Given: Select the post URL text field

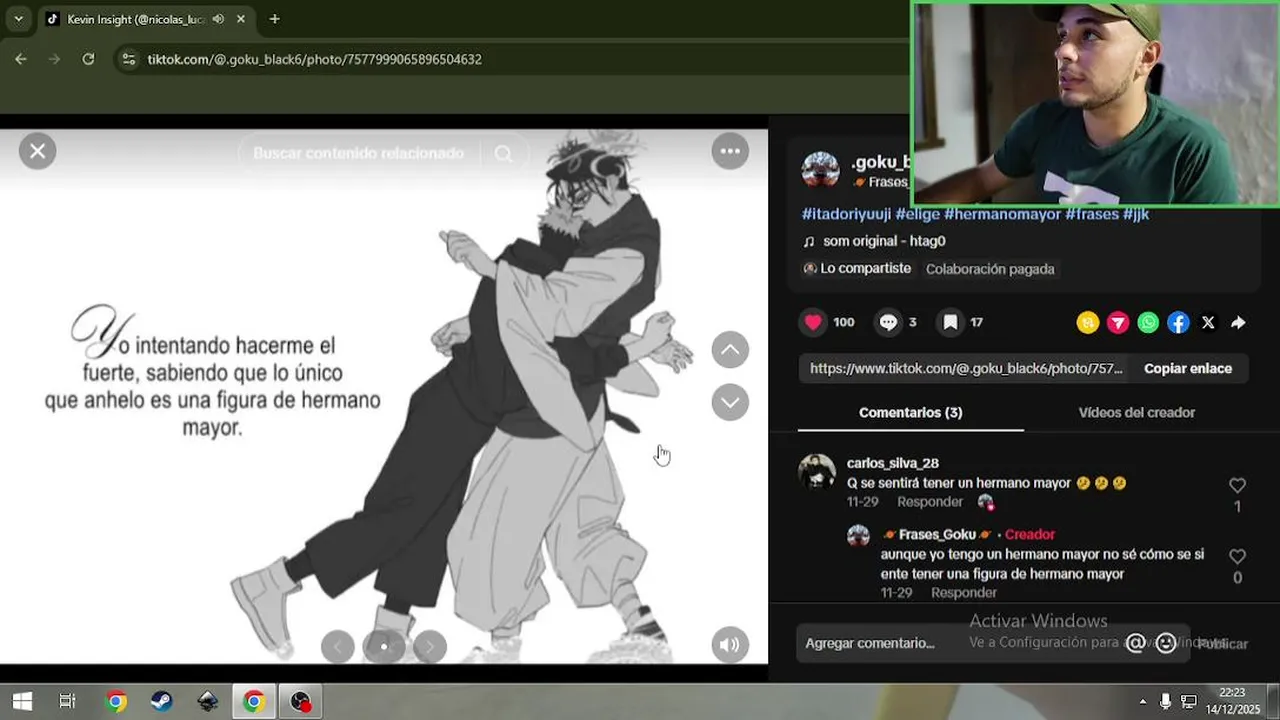Looking at the screenshot, I should click(x=965, y=368).
